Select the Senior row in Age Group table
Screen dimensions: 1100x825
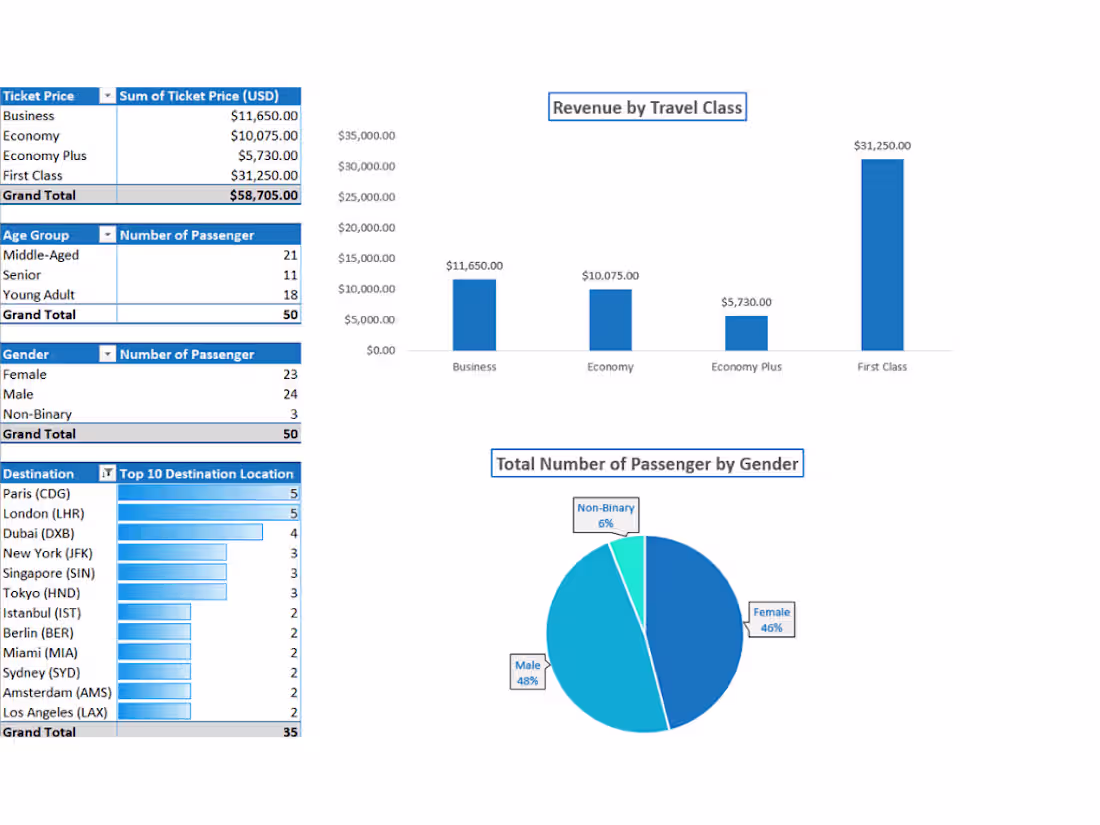24,275
